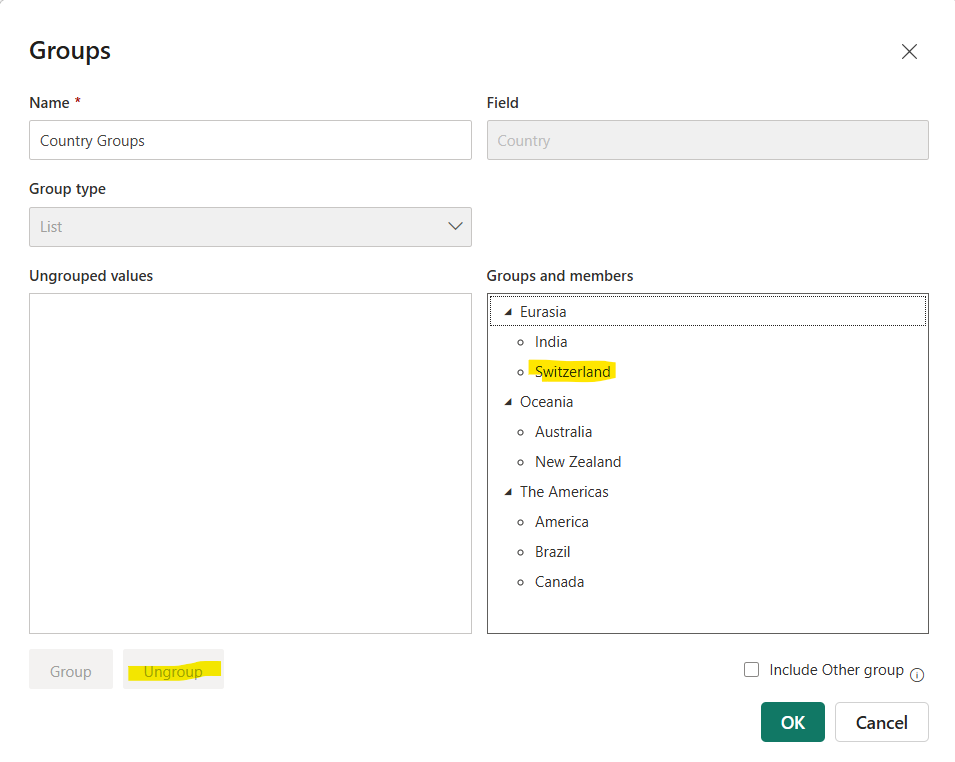Select the highlighted Switzerland member
The image size is (955, 762).
click(x=572, y=371)
